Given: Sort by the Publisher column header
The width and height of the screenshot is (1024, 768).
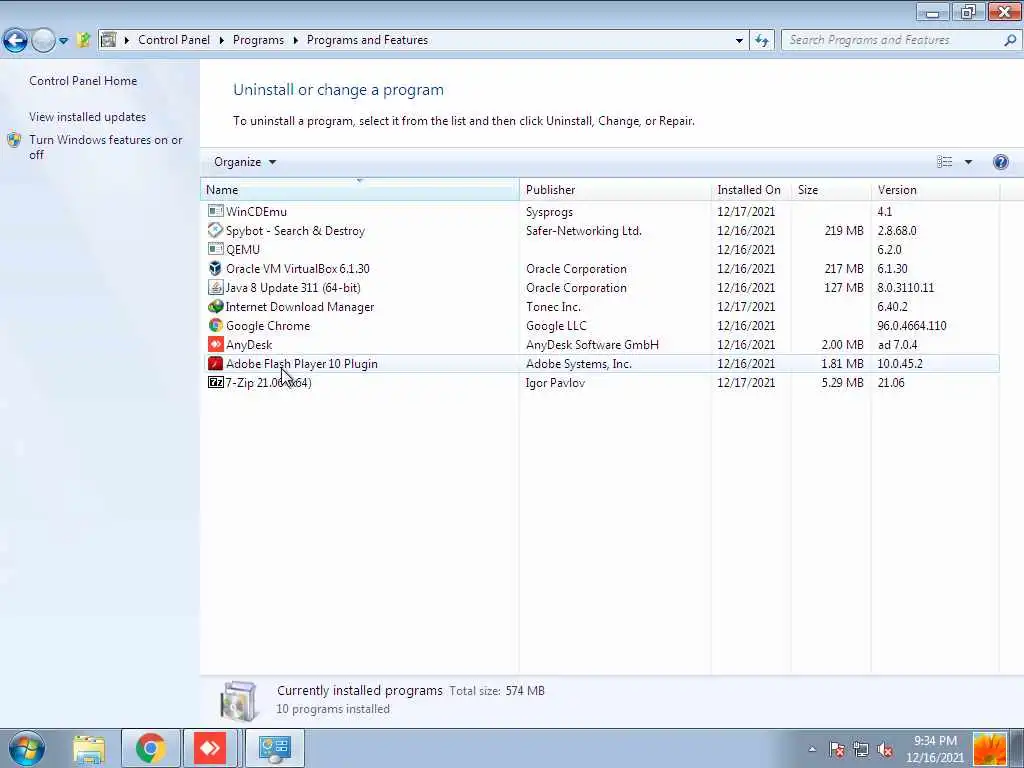Looking at the screenshot, I should point(615,189).
